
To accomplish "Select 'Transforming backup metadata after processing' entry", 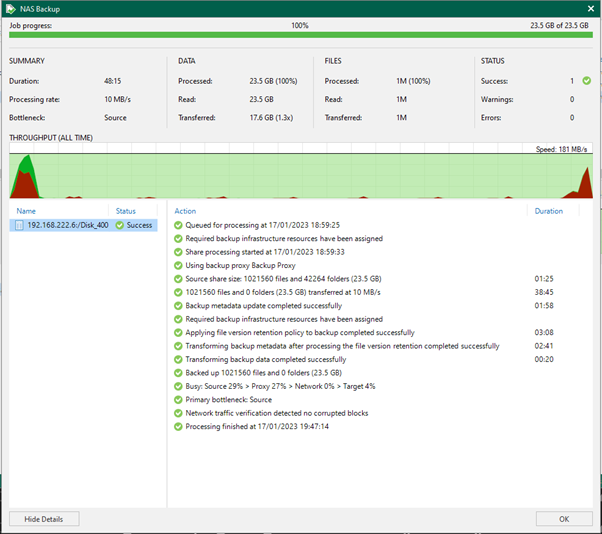I will click(342, 346).
